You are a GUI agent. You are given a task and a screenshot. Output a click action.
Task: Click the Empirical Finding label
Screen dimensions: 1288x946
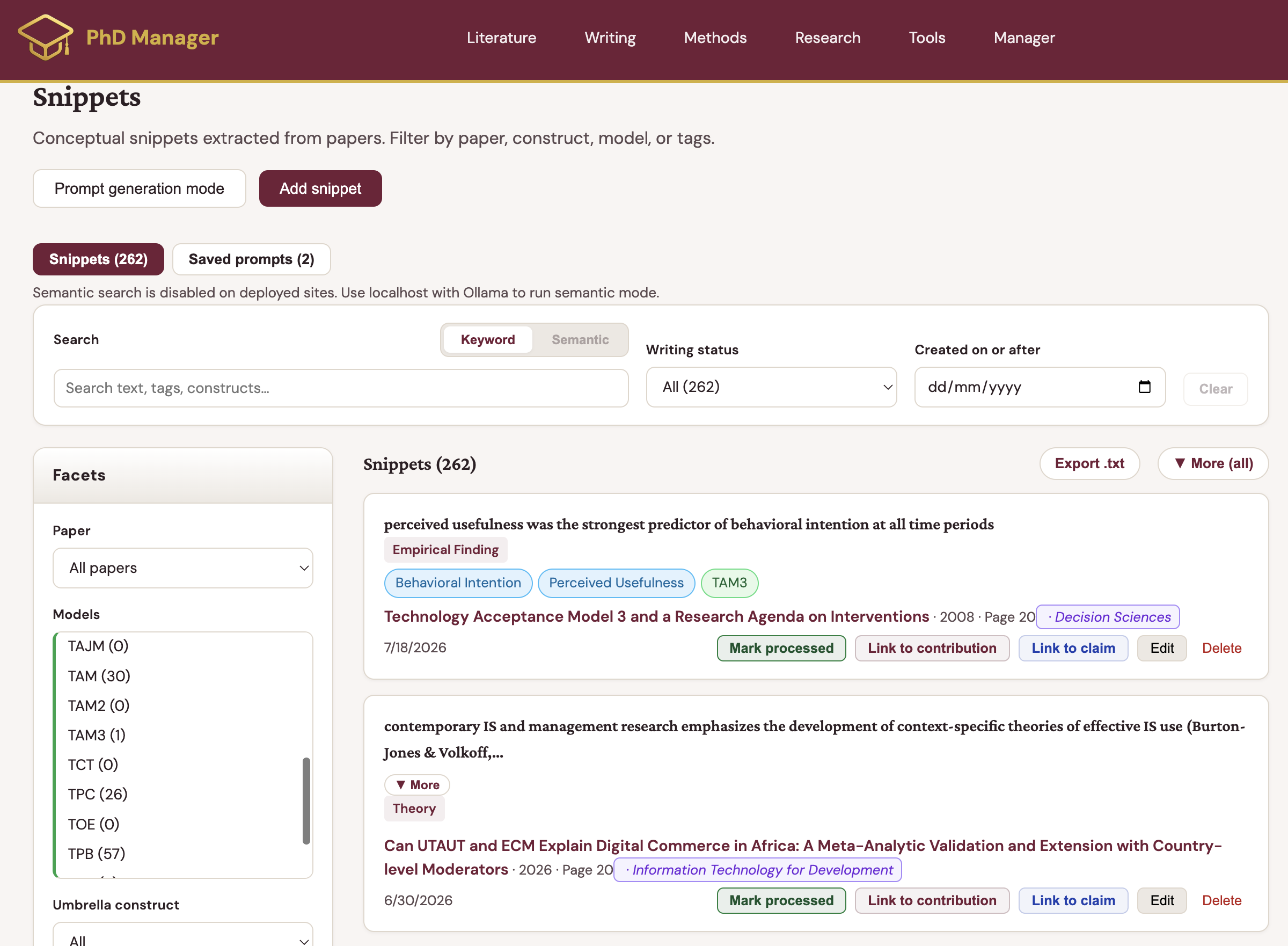click(445, 550)
